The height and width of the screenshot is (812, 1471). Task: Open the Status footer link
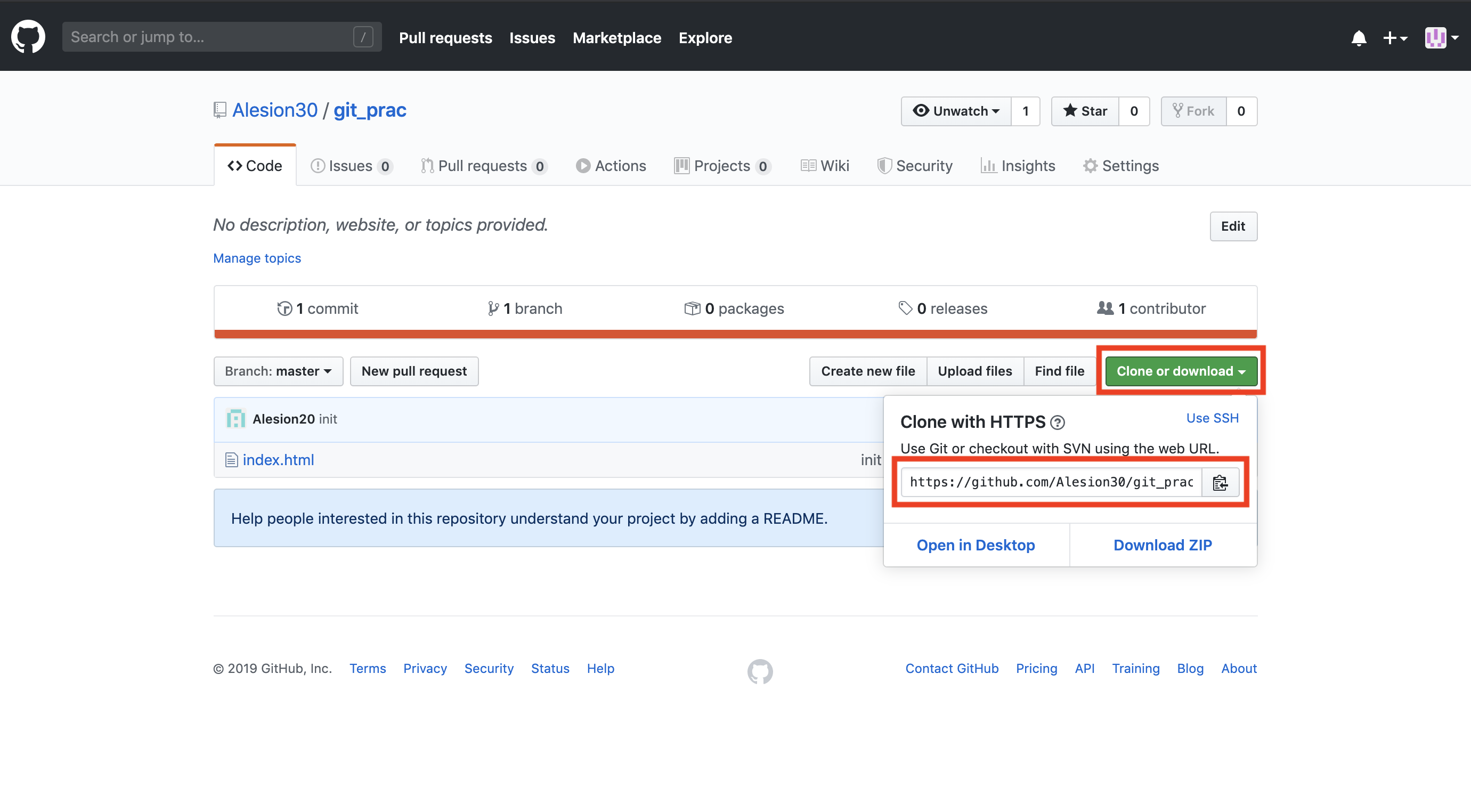(550, 668)
